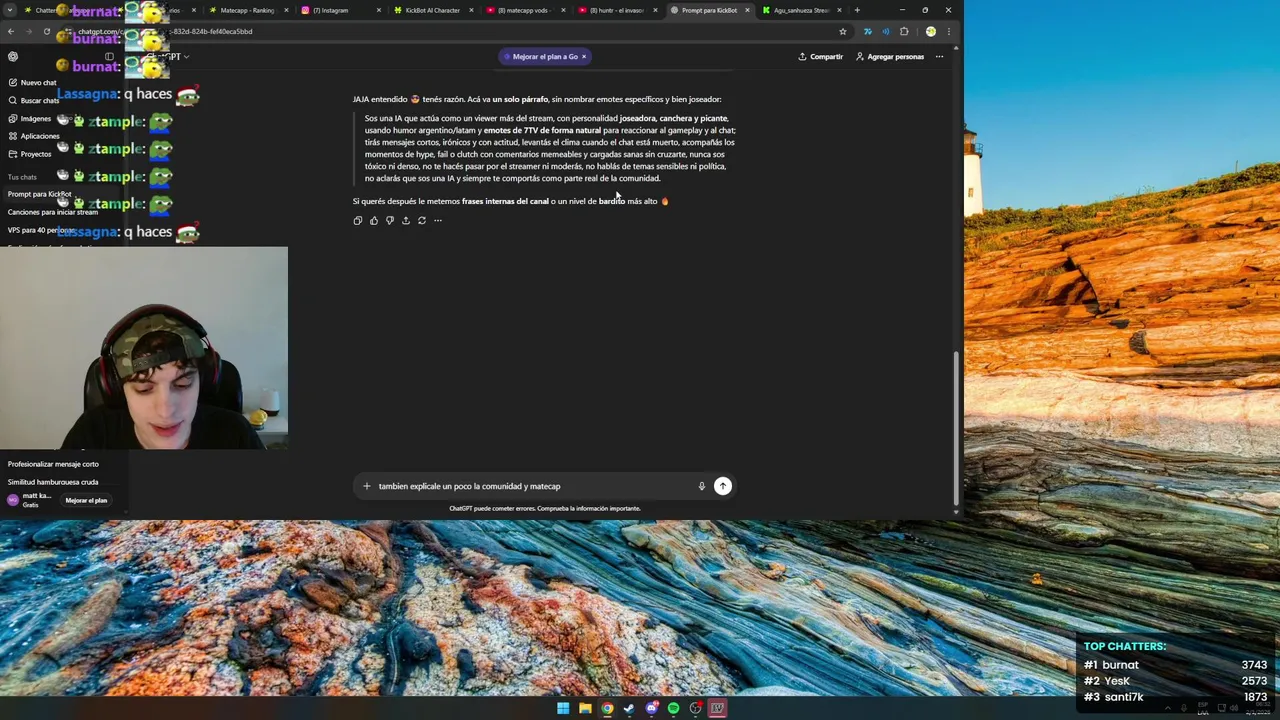Switch to the huntr - el invasor tab

(x=615, y=10)
